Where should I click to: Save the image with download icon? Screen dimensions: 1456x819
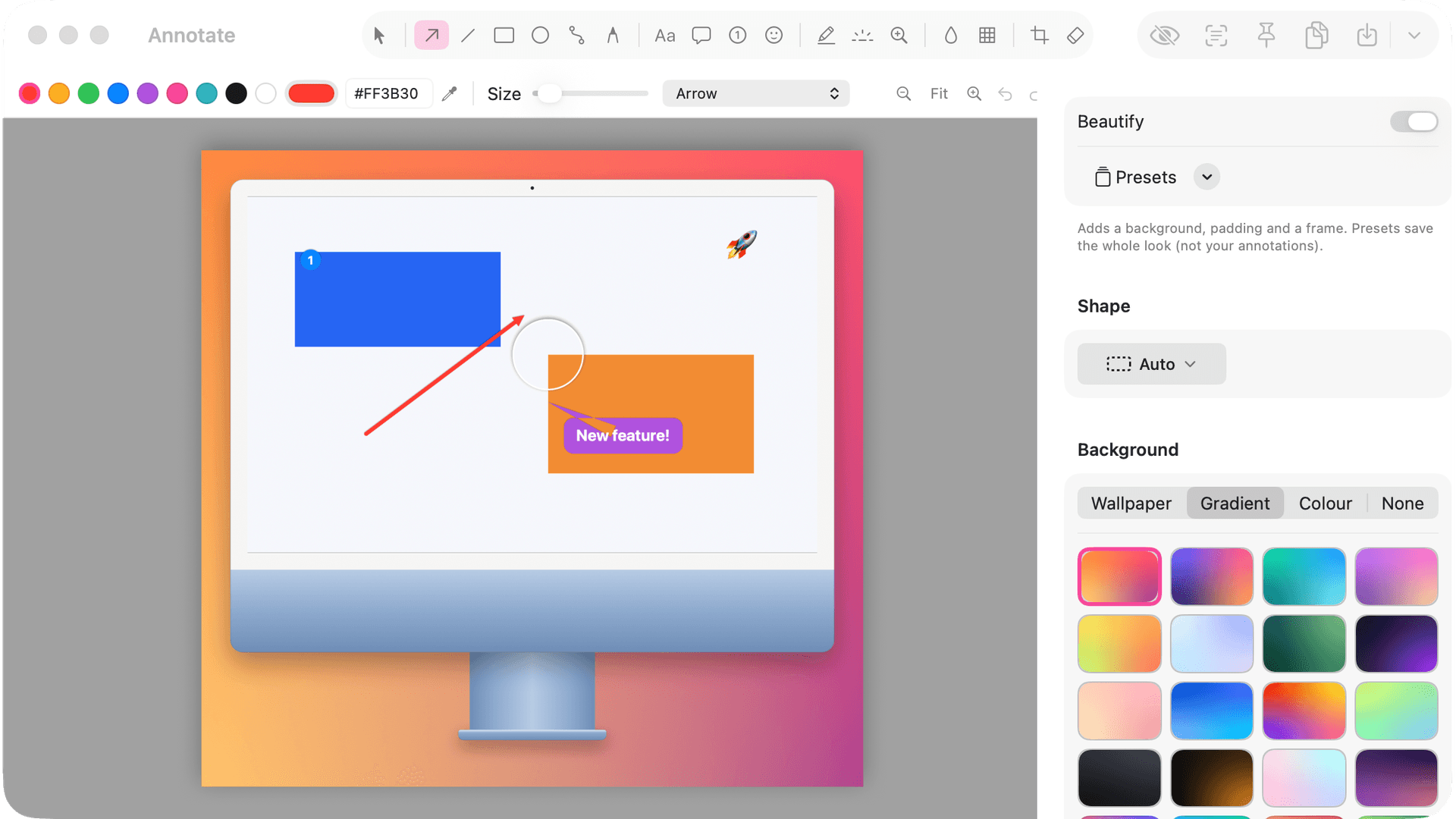coord(1367,36)
